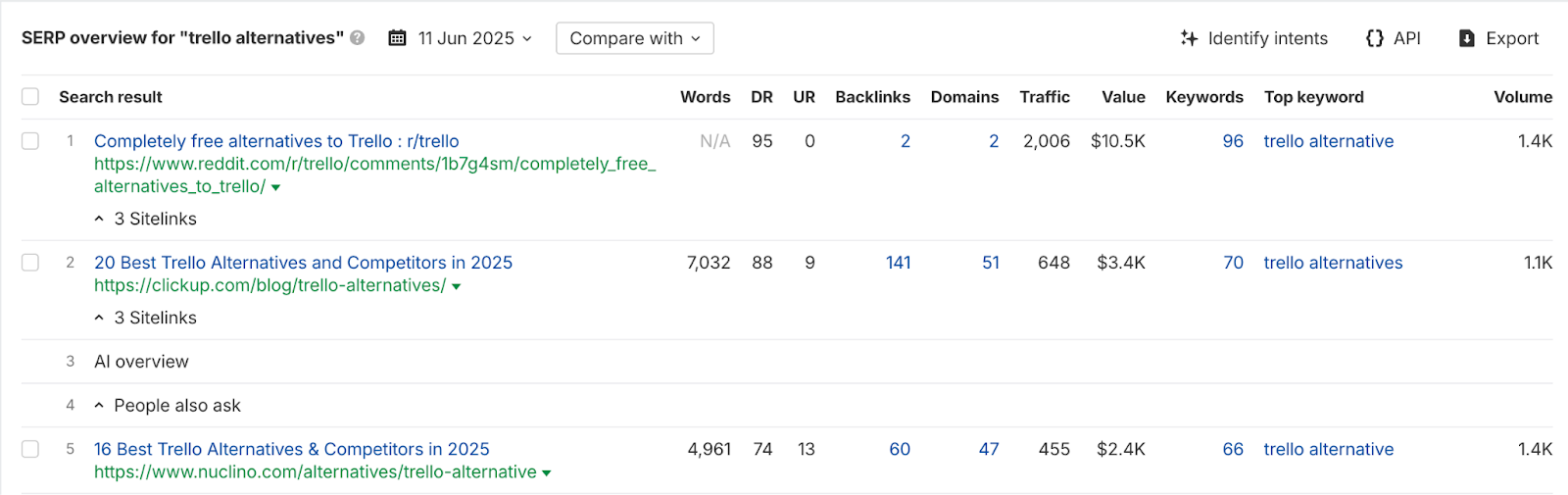Click the Top keyword column header
The height and width of the screenshot is (495, 1568).
[x=1313, y=97]
